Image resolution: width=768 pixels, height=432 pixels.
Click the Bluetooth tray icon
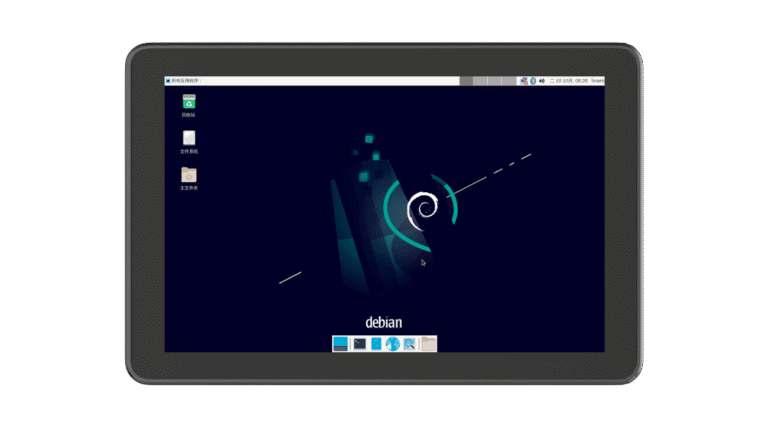(x=533, y=81)
